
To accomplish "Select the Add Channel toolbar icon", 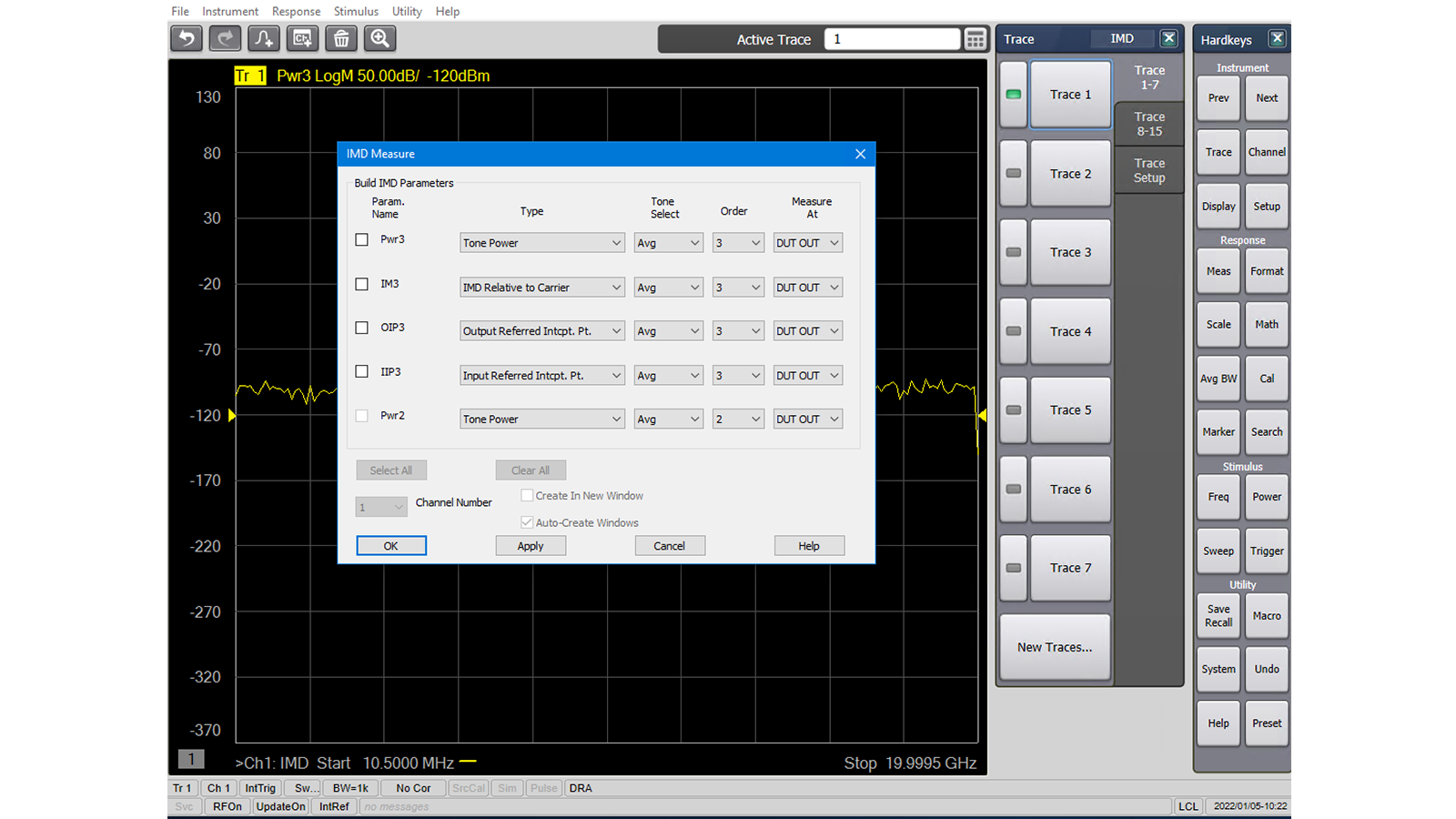I will coord(301,38).
